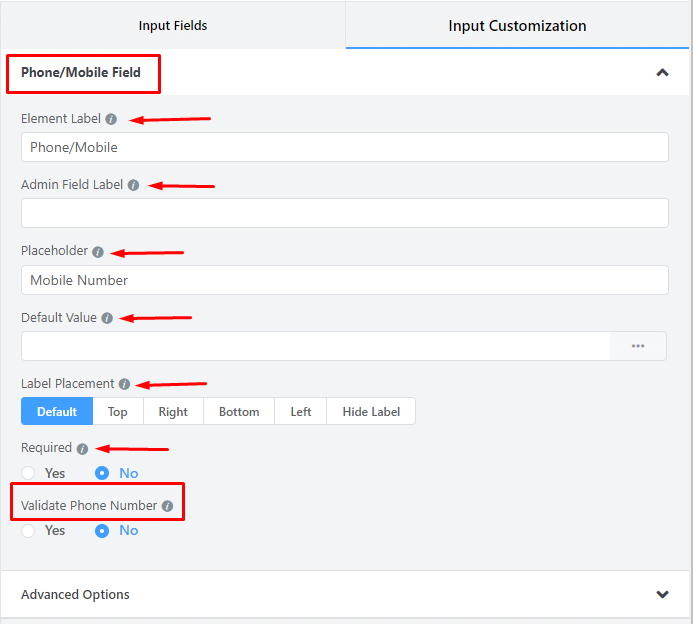Viewport: 693px width, 624px height.
Task: Select No for Validate Phone Number
Action: tap(102, 530)
